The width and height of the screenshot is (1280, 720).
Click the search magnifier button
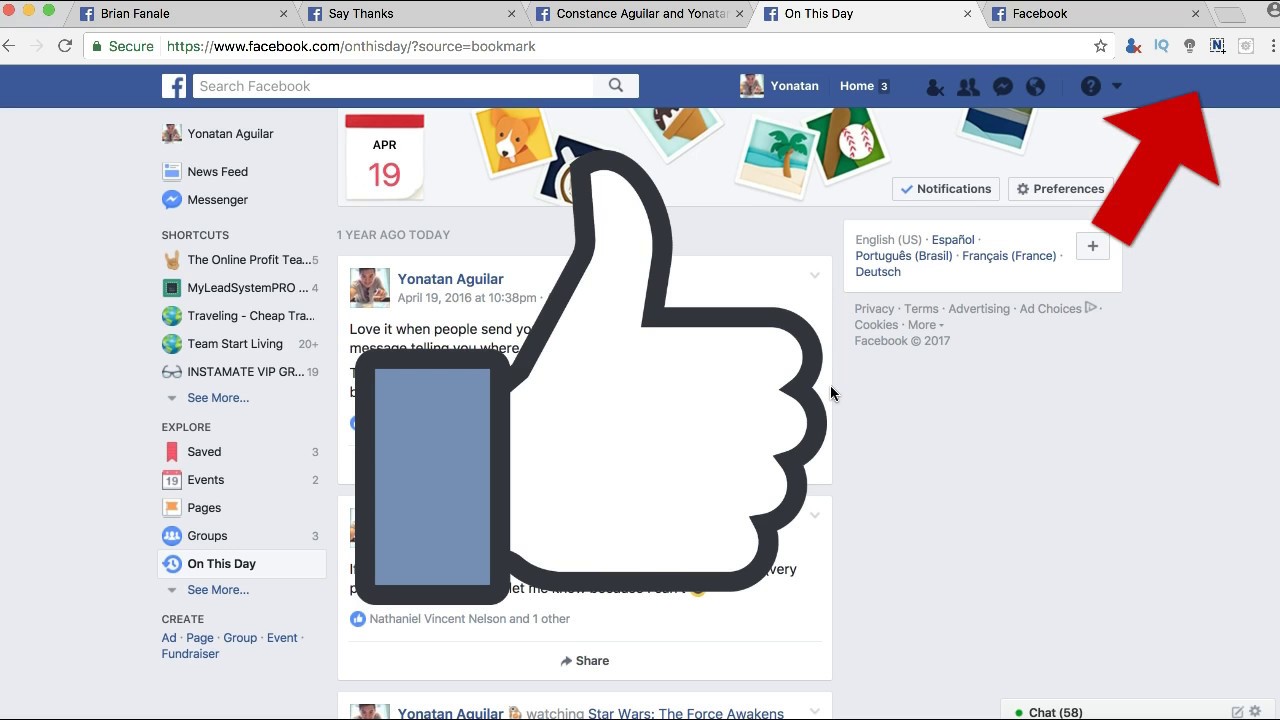coord(616,86)
